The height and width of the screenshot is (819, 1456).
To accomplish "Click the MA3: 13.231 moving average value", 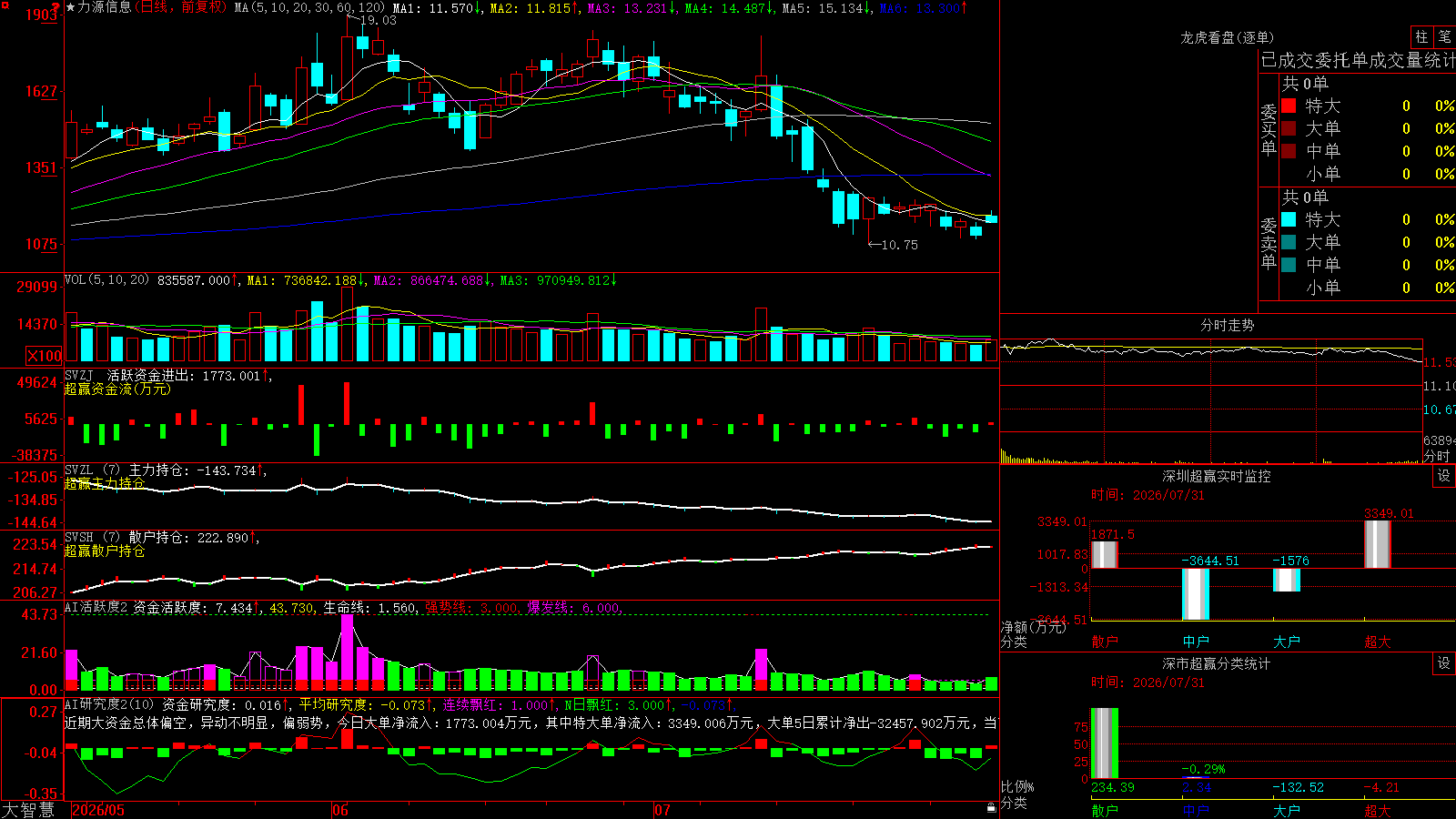I will 632,7.
